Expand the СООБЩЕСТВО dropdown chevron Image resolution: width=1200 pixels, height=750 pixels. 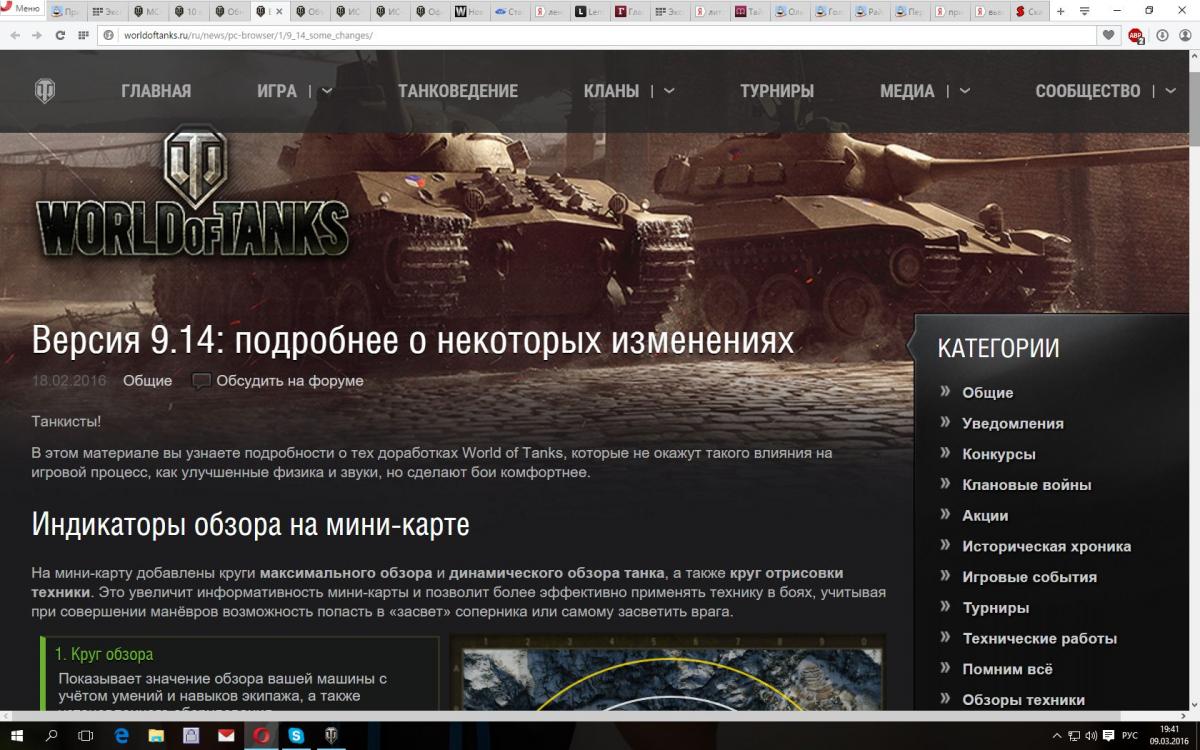1170,91
